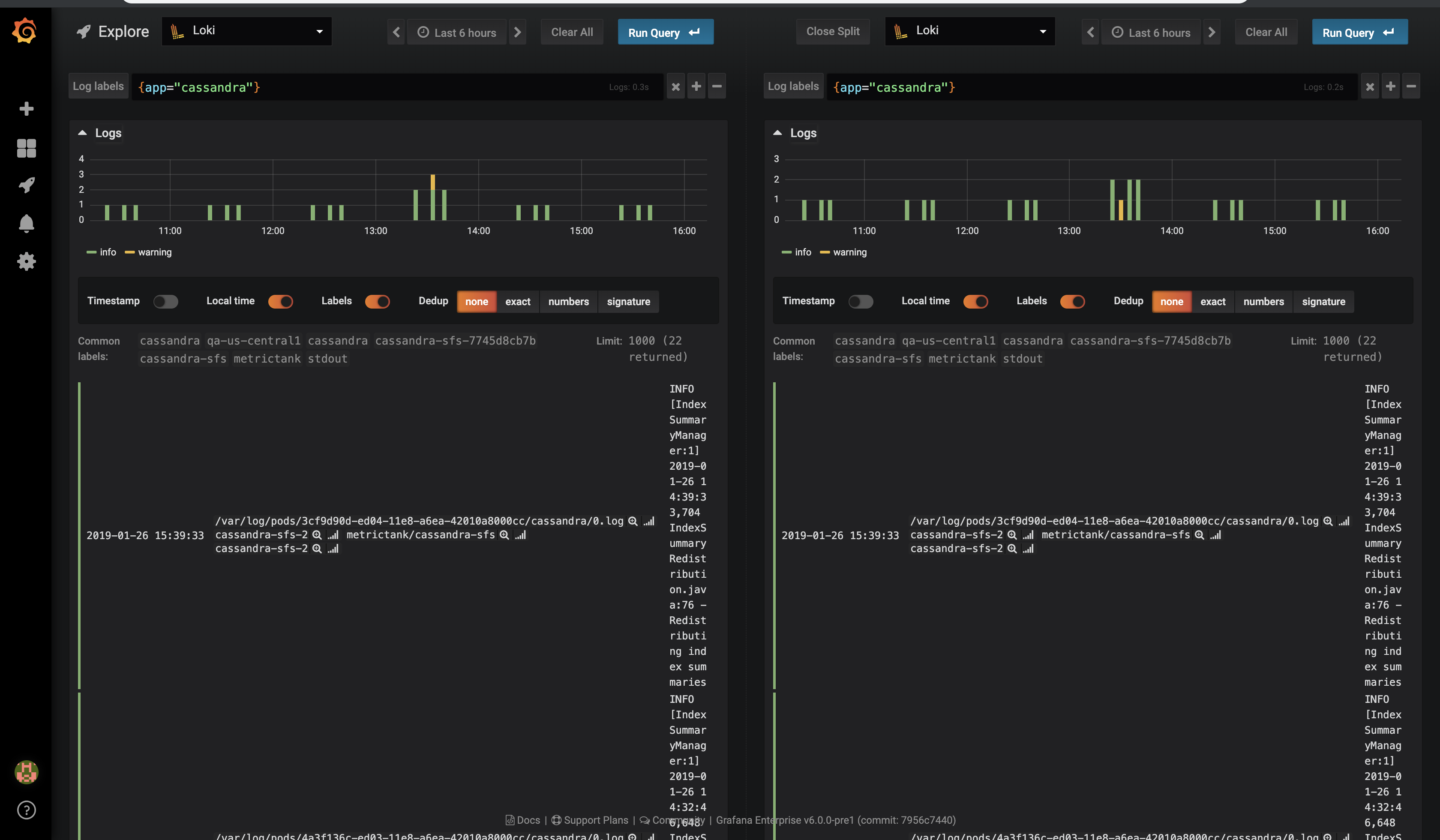Screen dimensions: 1440x840
Task: Click the Create plus icon in sidebar
Action: (26, 108)
